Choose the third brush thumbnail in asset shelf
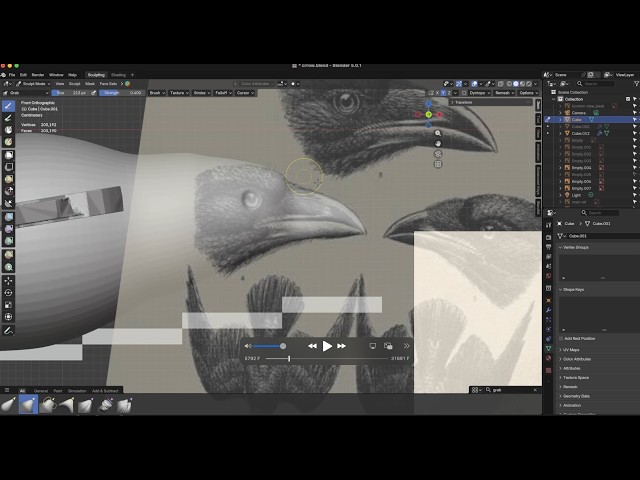 click(47, 405)
